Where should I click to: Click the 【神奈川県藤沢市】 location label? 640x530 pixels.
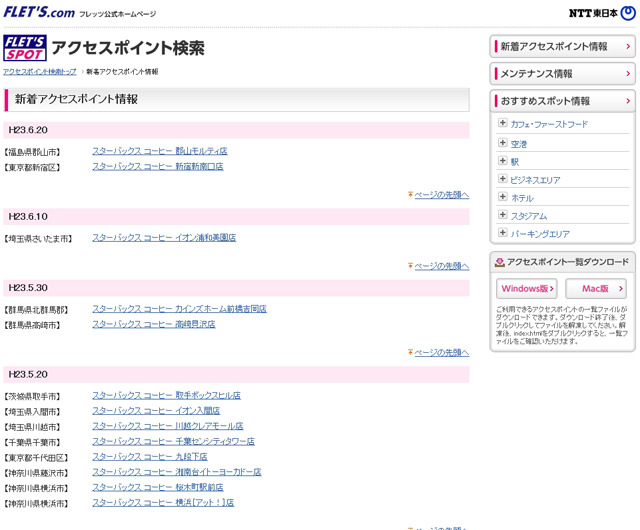click(36, 473)
